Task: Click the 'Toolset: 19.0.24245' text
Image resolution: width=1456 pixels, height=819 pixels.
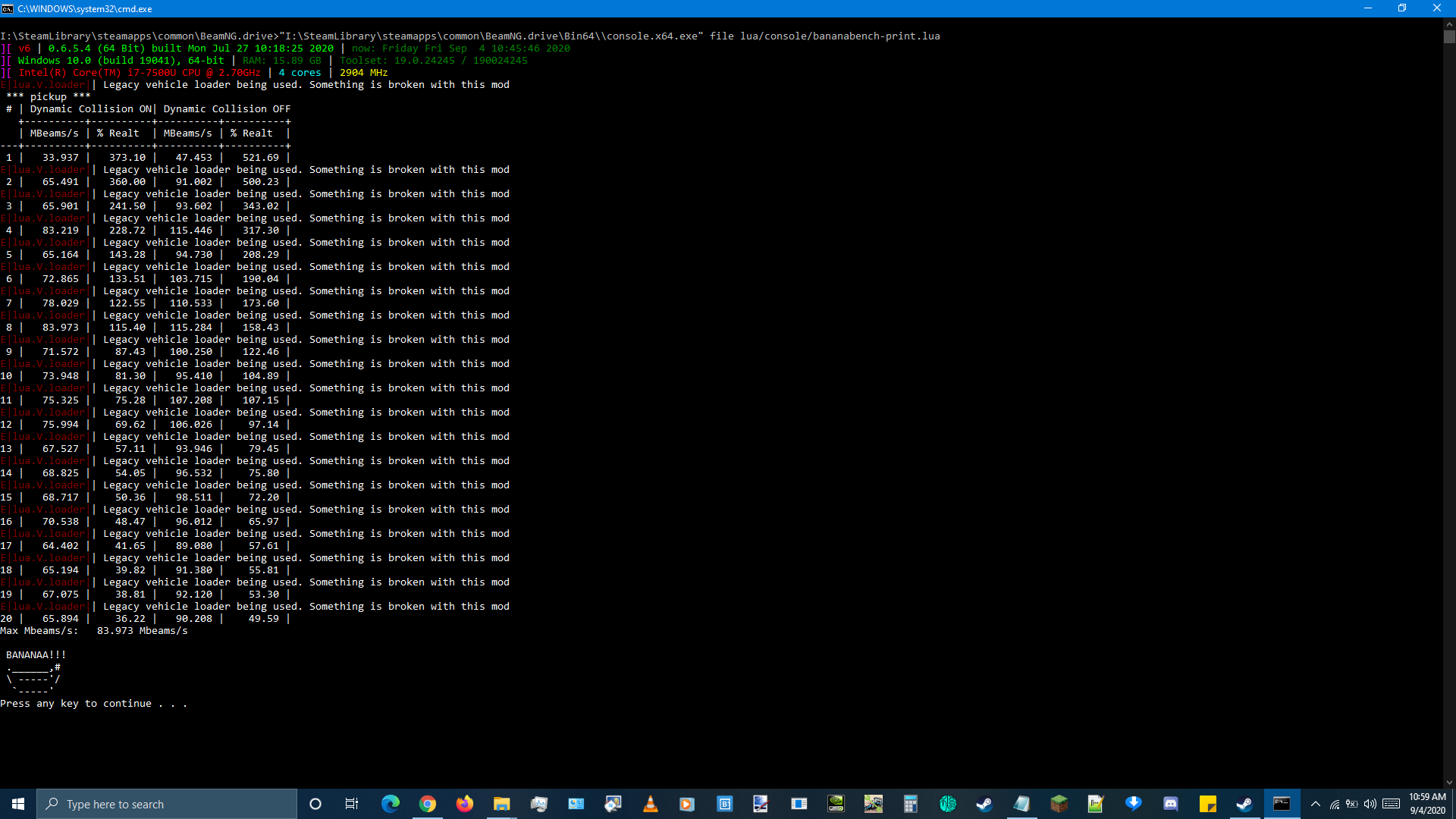Action: 397,61
